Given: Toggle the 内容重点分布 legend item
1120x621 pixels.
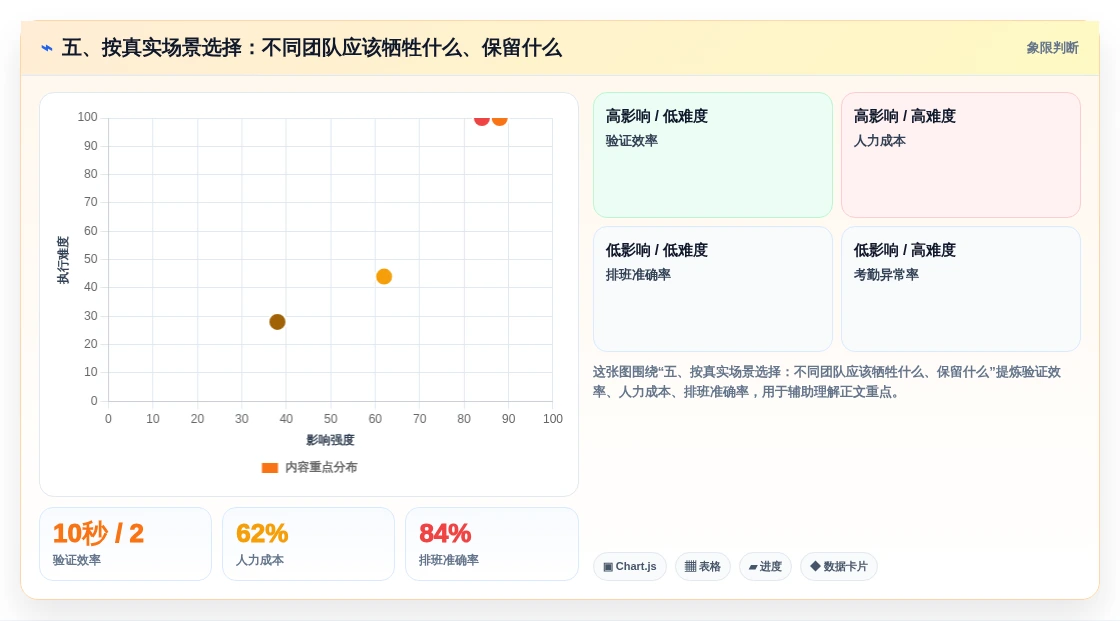Looking at the screenshot, I should click(309, 467).
